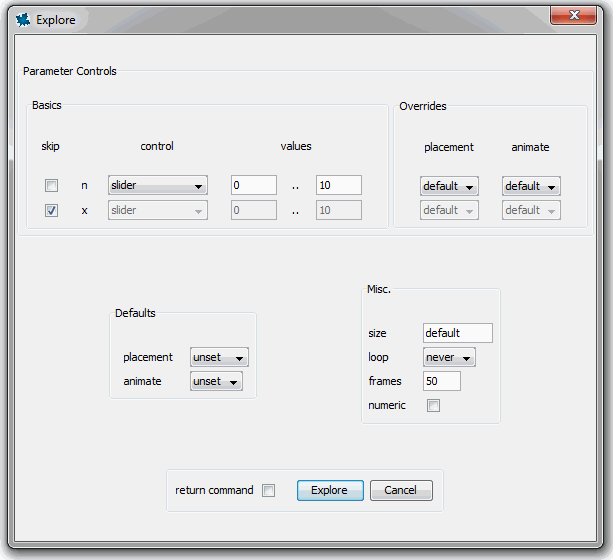Open the control dropdown for parameter n
This screenshot has width=613, height=560.
(x=157, y=186)
